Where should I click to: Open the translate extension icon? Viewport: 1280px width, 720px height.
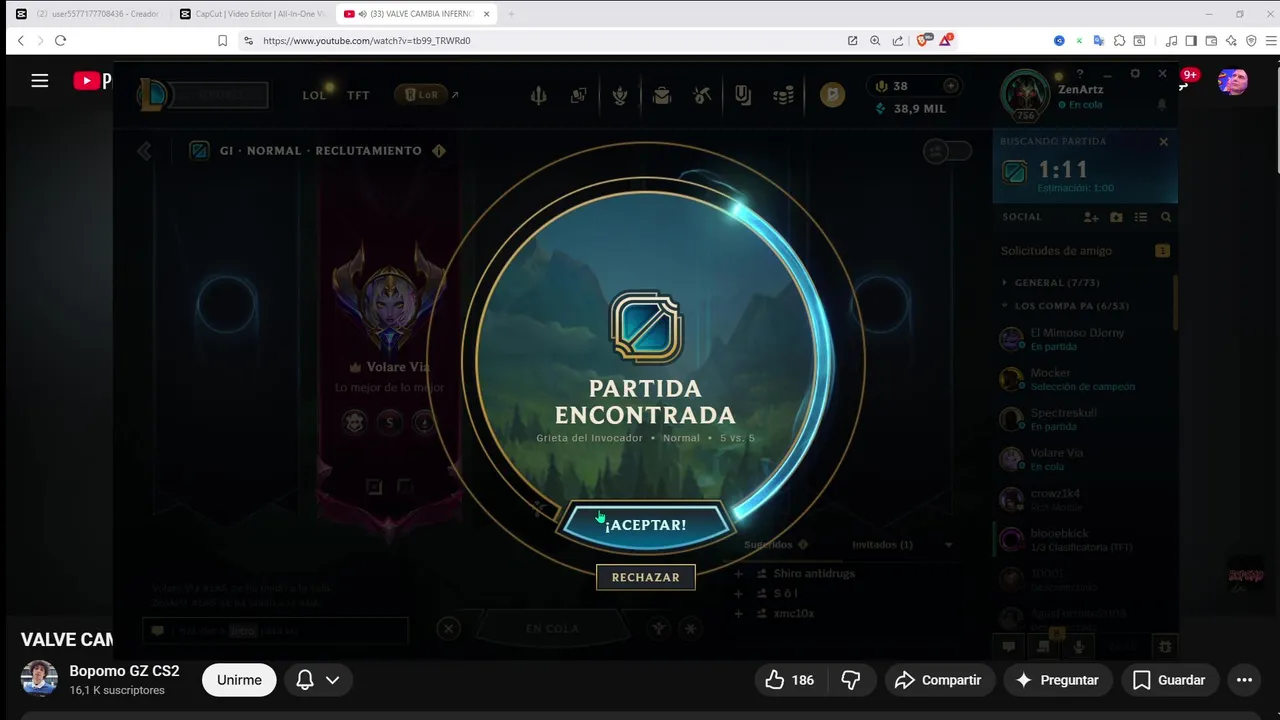click(1099, 41)
